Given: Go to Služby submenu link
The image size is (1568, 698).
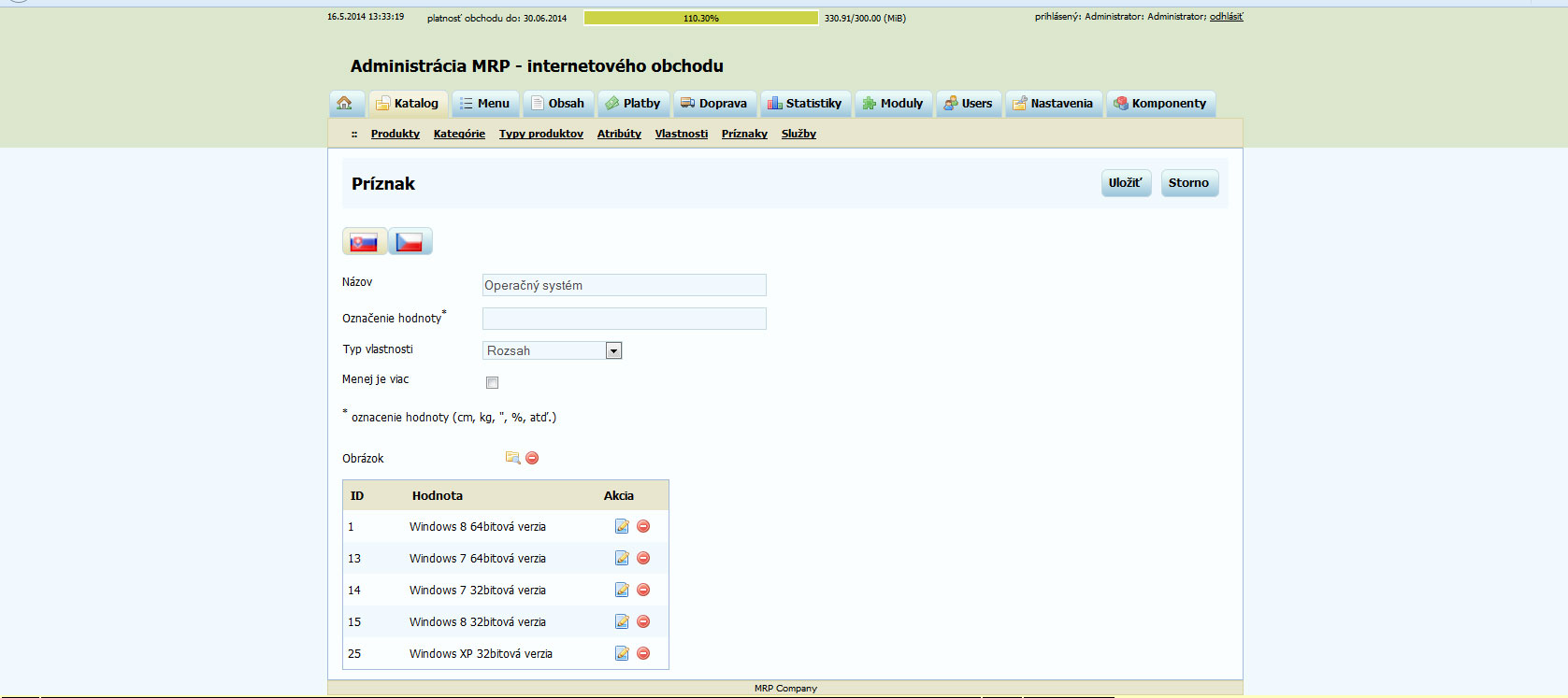Looking at the screenshot, I should [x=798, y=134].
